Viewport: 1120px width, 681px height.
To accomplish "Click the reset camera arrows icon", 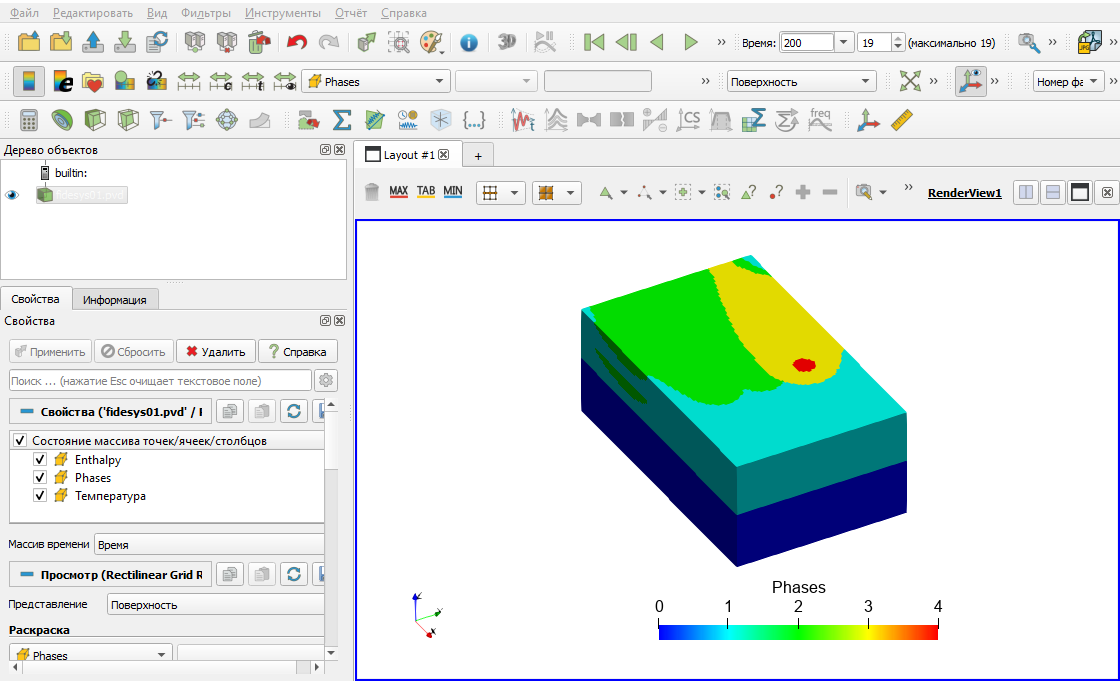I will click(910, 81).
